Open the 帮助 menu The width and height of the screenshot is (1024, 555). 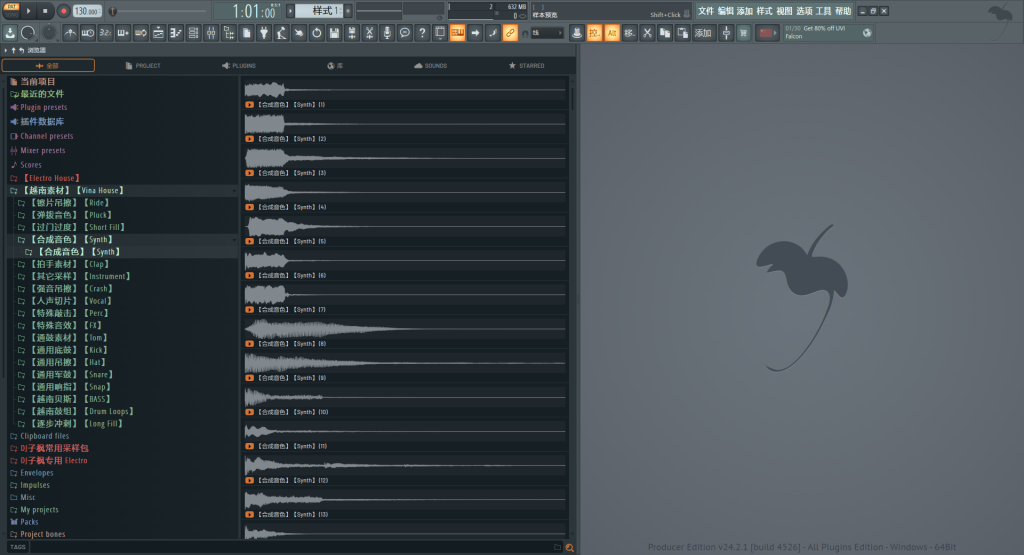pyautogui.click(x=843, y=11)
